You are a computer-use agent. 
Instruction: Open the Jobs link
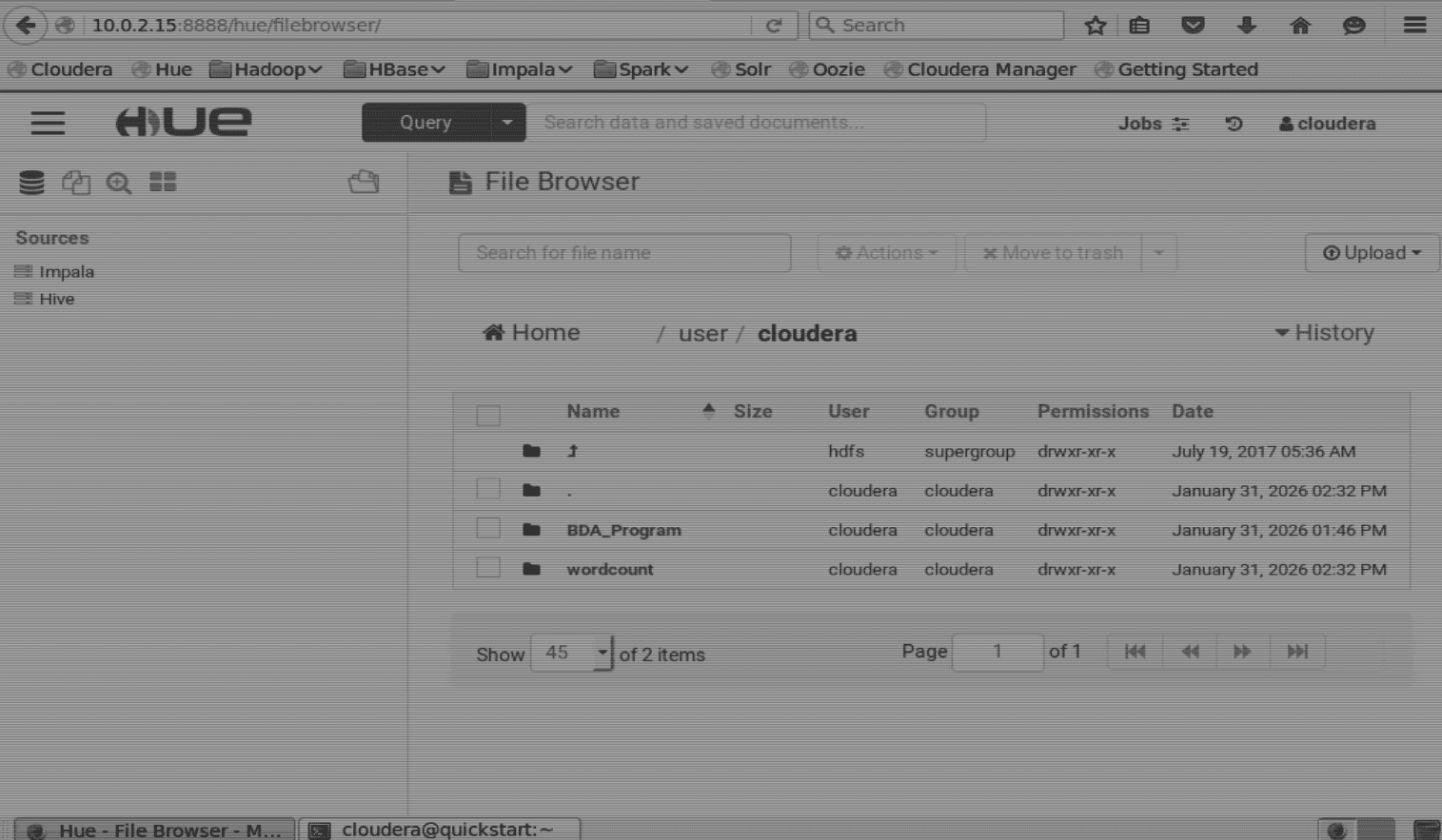click(x=1139, y=124)
